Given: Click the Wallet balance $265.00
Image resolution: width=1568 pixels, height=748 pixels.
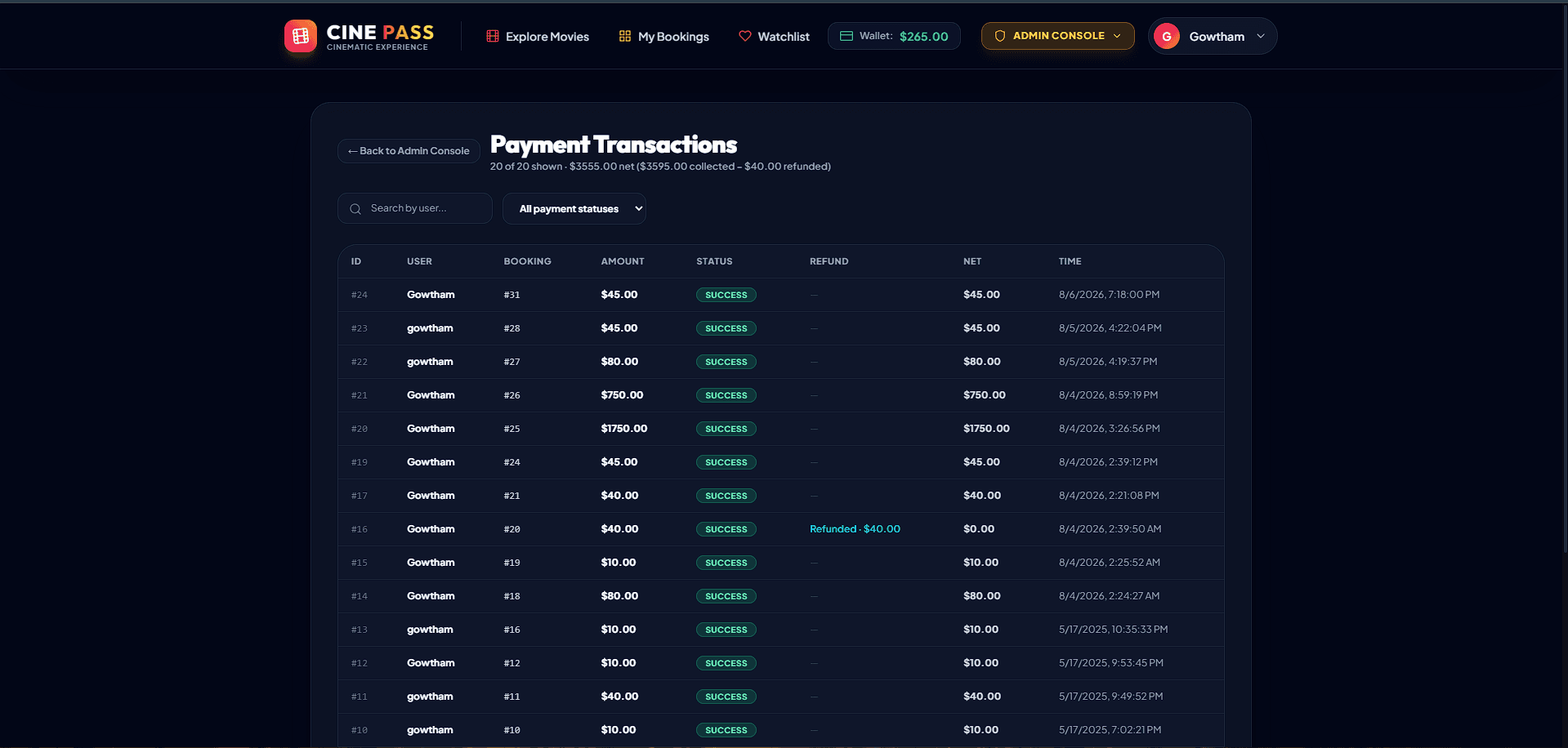Looking at the screenshot, I should point(924,36).
